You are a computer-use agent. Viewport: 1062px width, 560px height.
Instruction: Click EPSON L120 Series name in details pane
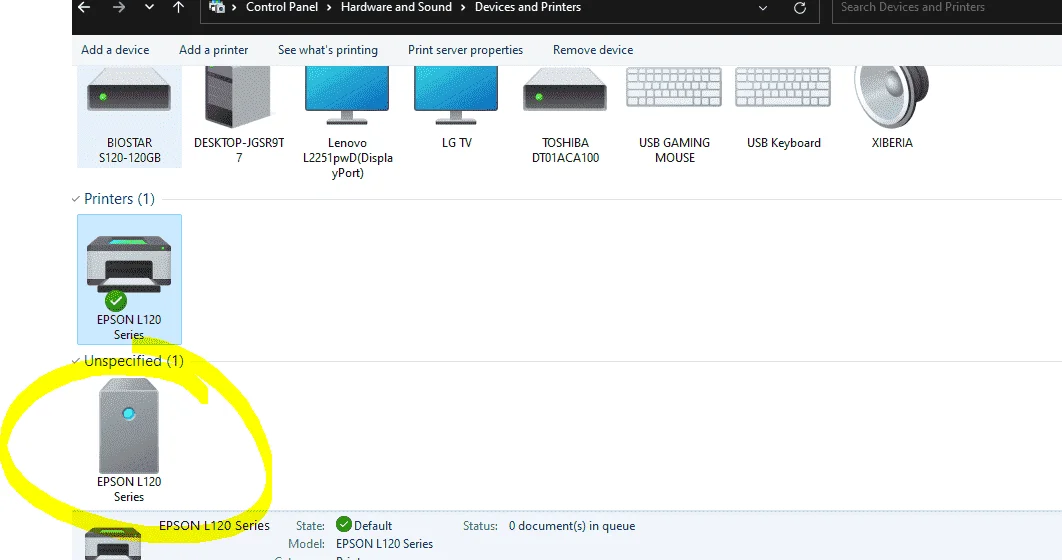click(x=214, y=525)
